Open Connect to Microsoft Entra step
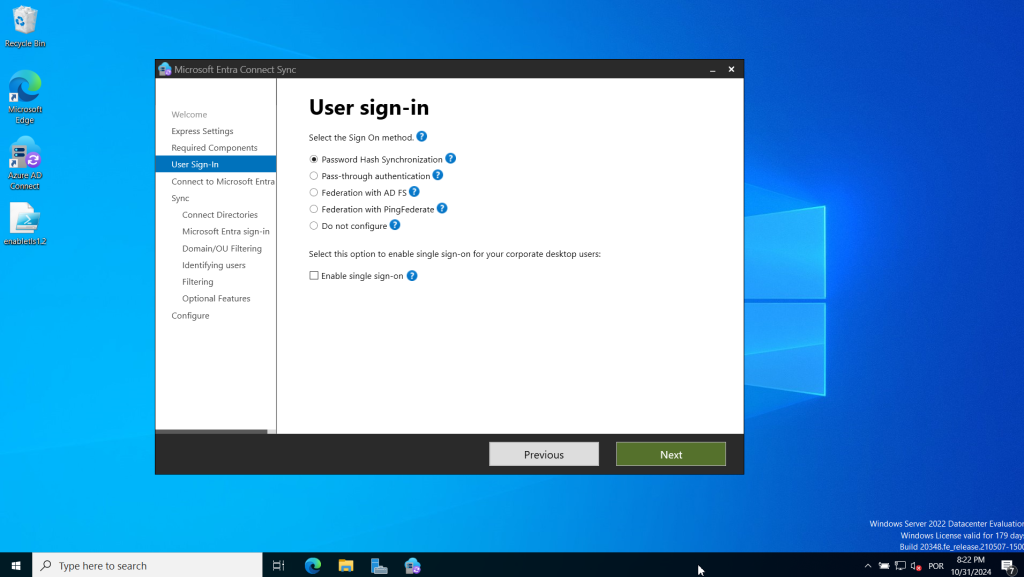 pyautogui.click(x=223, y=181)
